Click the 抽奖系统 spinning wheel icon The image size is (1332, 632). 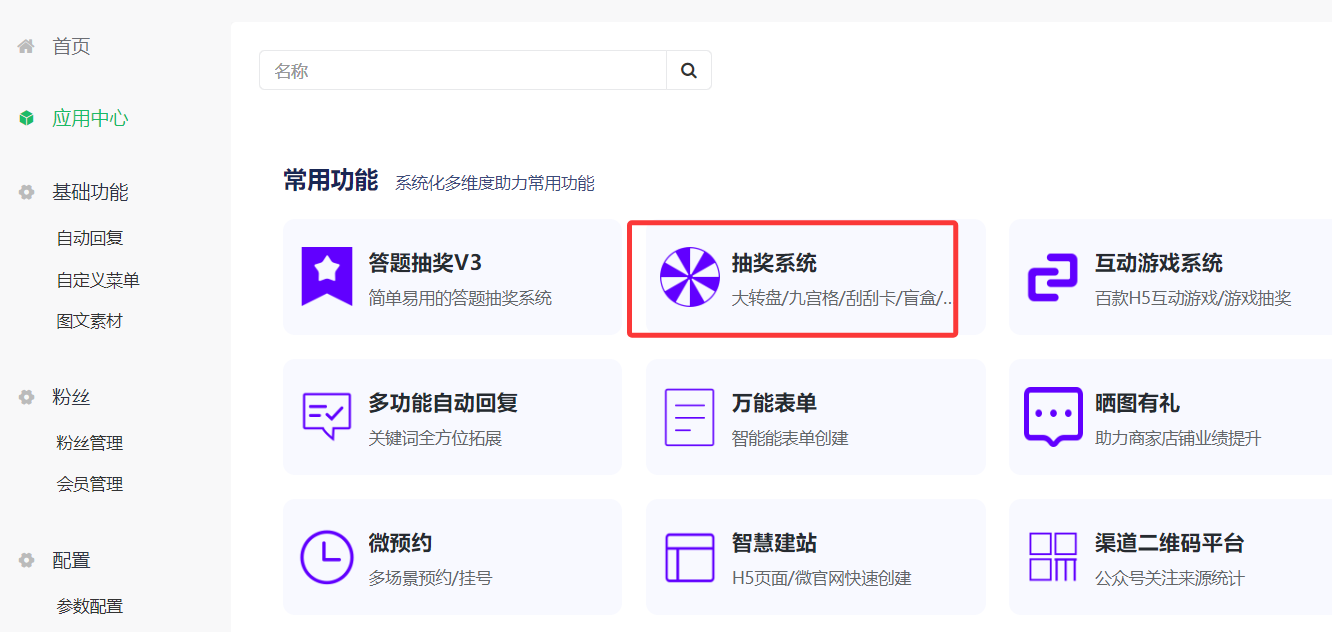click(x=688, y=278)
